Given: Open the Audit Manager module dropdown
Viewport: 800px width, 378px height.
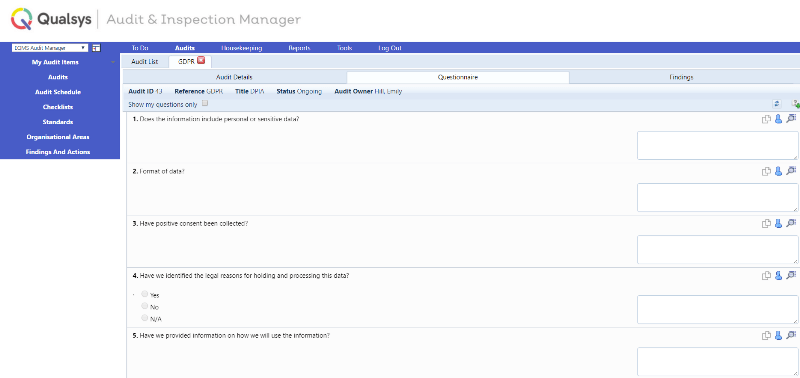Looking at the screenshot, I should pyautogui.click(x=50, y=48).
